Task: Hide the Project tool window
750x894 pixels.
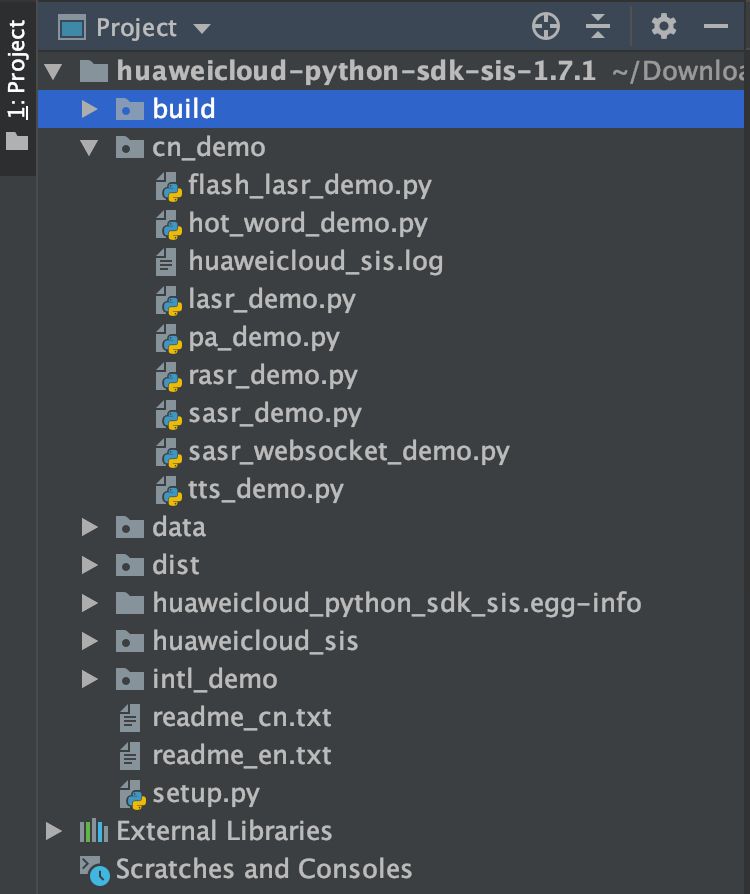Action: pos(715,27)
